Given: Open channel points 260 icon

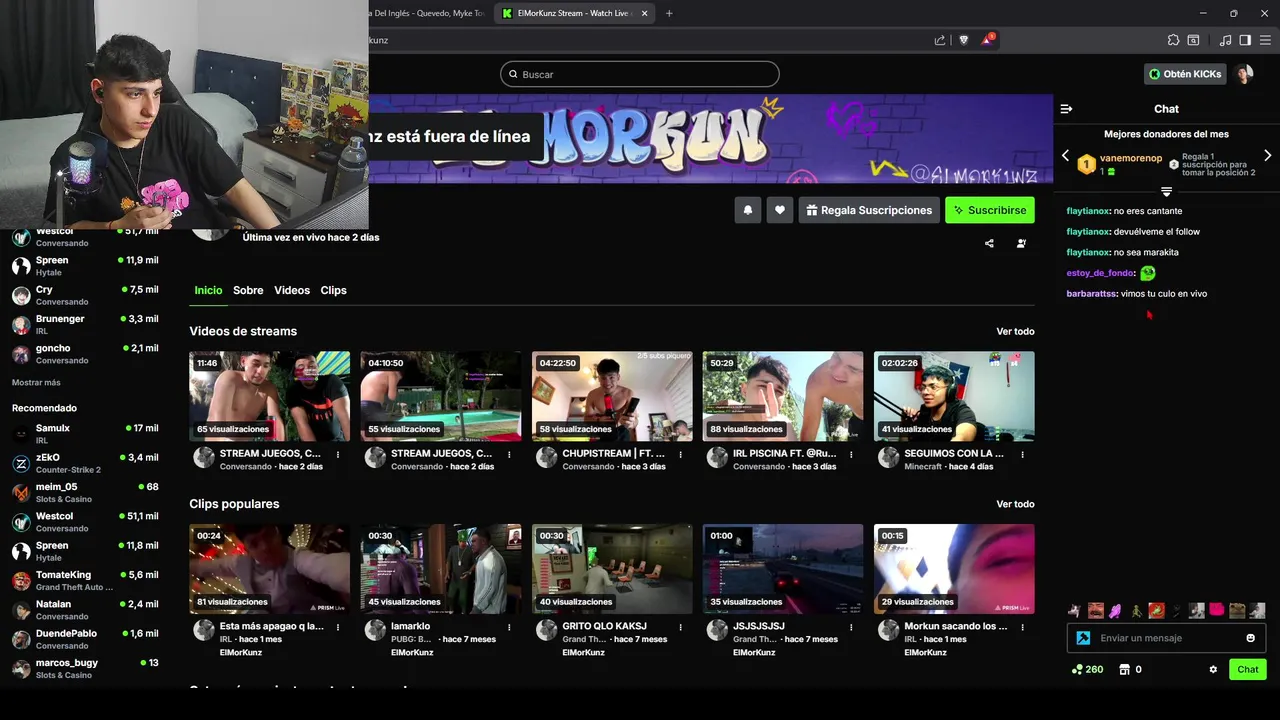Looking at the screenshot, I should point(1088,669).
